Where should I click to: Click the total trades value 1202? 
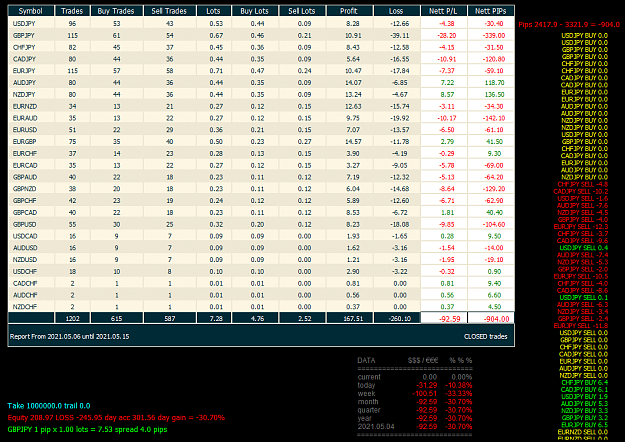72,318
